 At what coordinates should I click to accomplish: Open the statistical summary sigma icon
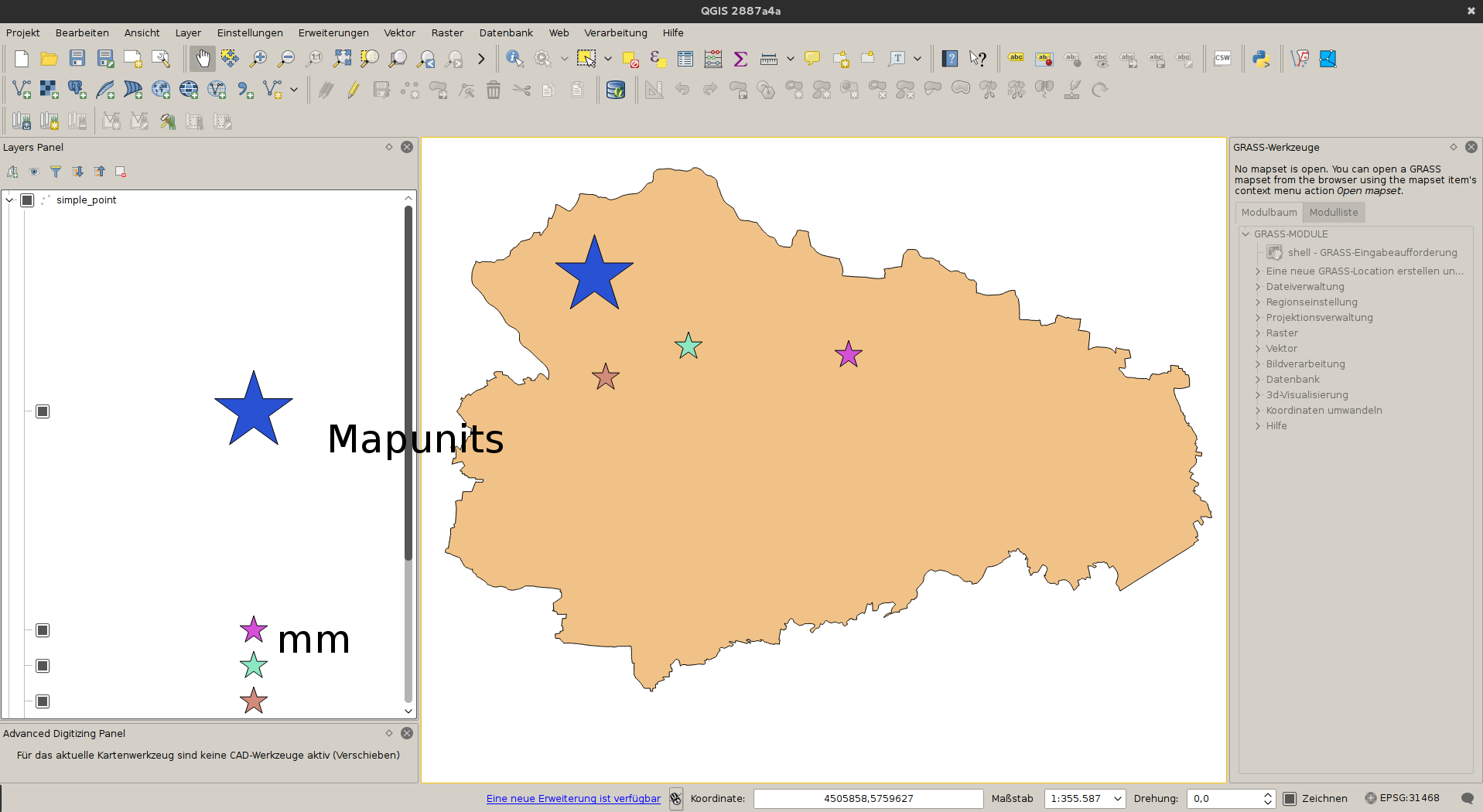point(740,59)
